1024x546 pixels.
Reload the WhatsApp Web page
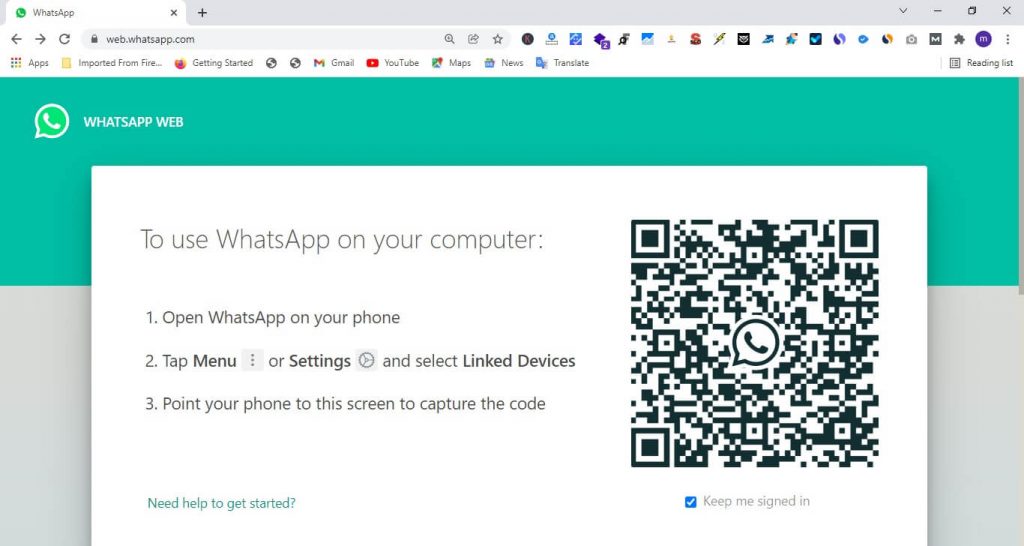(x=64, y=39)
